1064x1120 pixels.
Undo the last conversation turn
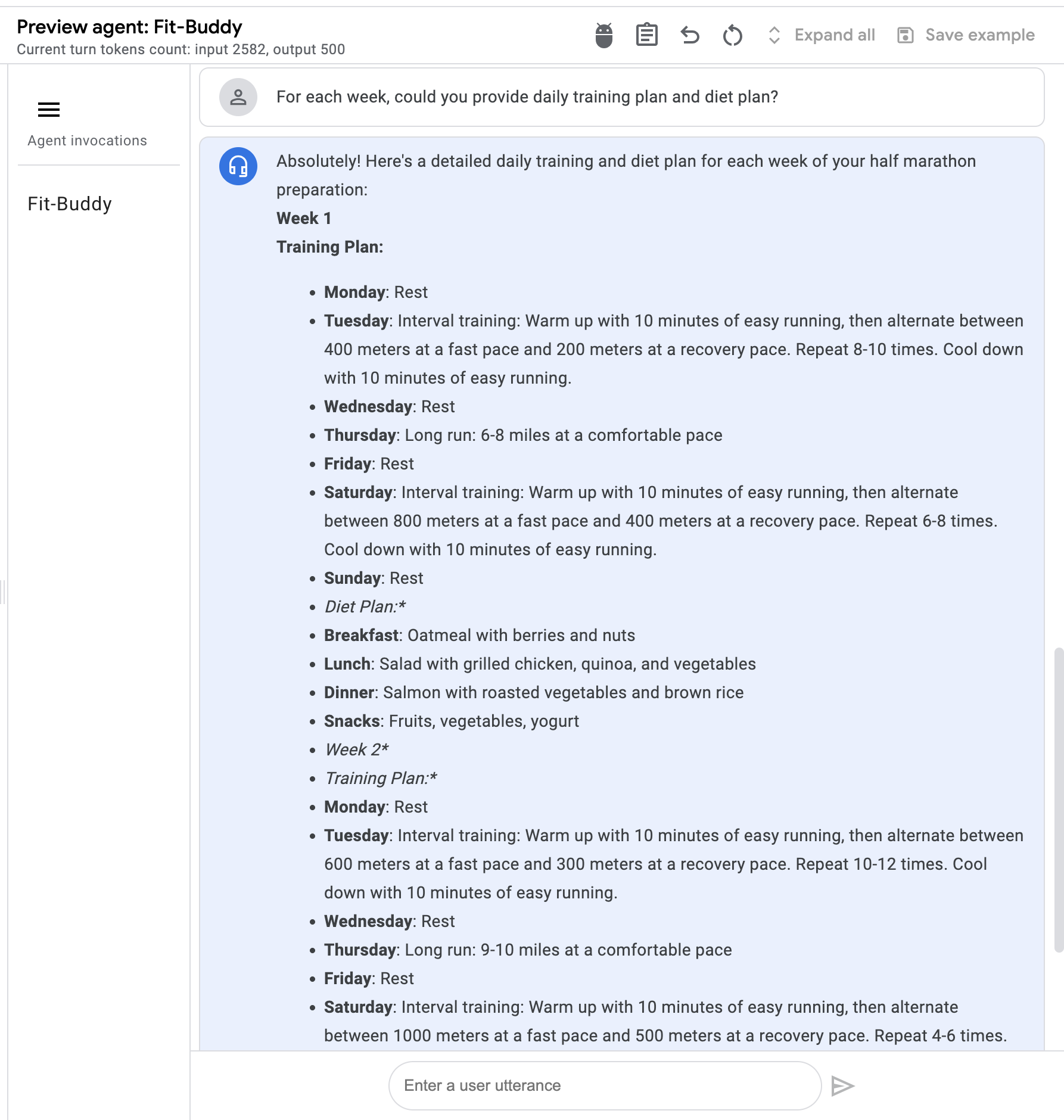click(x=690, y=35)
